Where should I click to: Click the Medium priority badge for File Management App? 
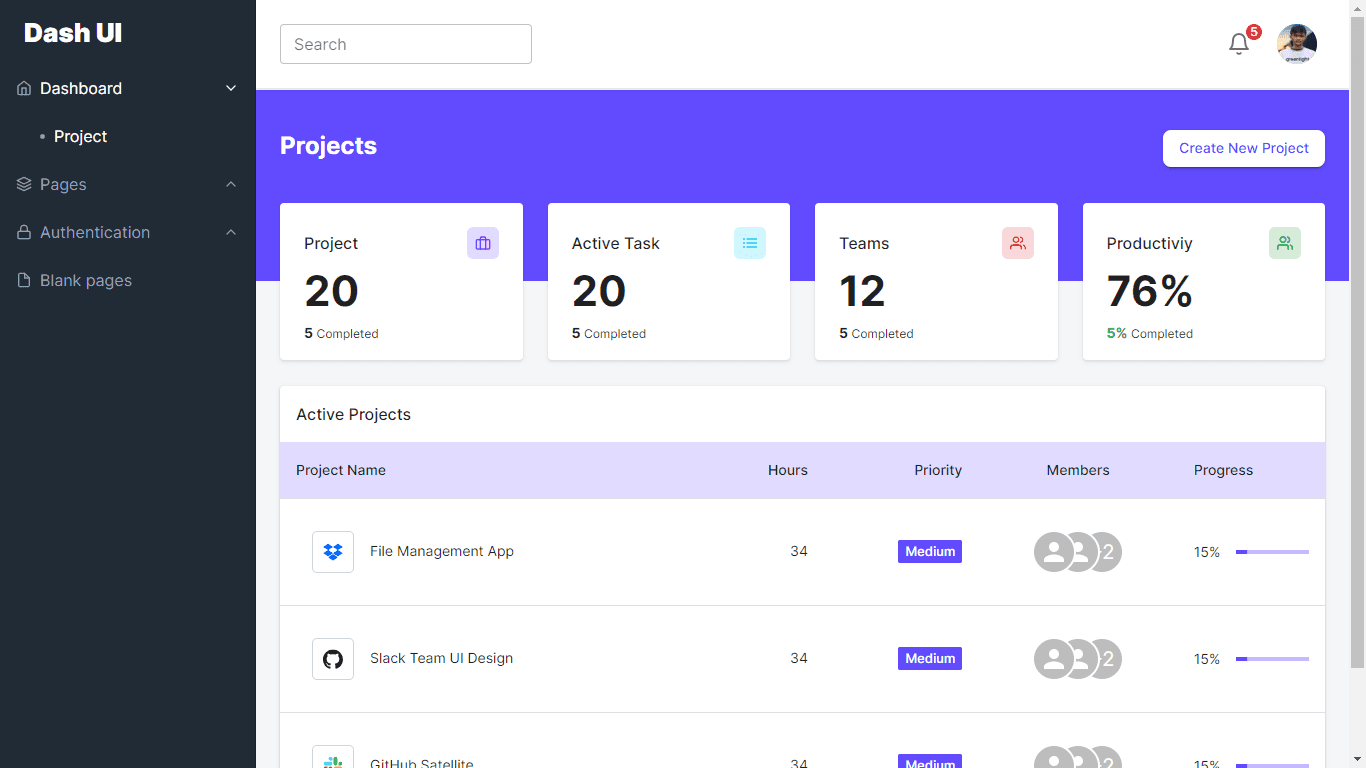click(930, 552)
